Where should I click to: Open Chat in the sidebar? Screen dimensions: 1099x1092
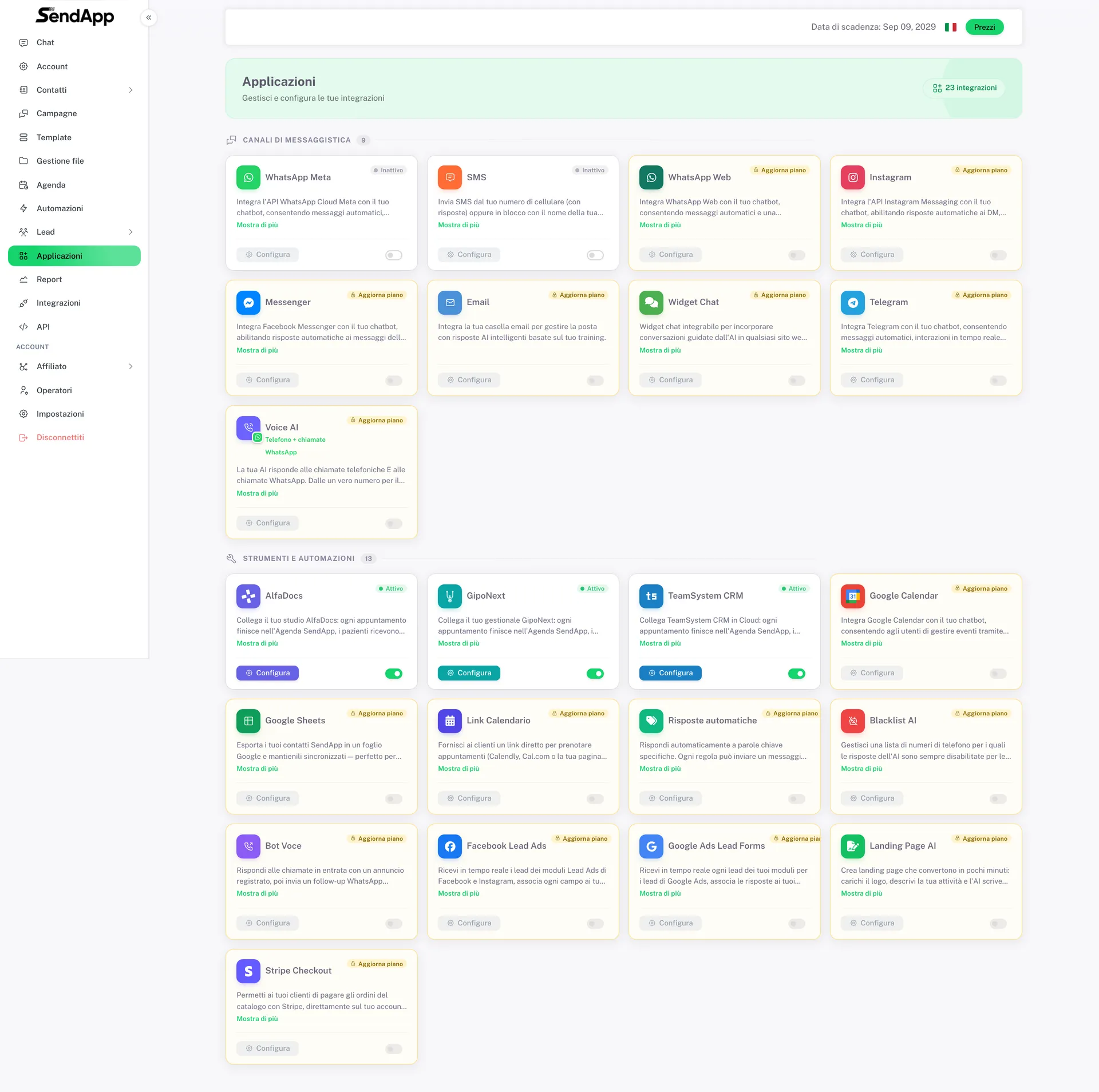coord(74,42)
